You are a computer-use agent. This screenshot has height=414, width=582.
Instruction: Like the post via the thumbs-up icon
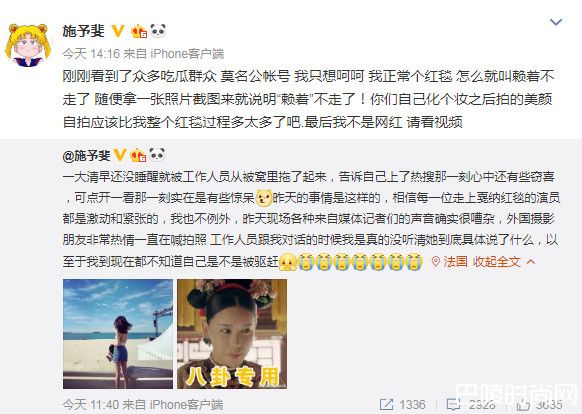(x=523, y=405)
